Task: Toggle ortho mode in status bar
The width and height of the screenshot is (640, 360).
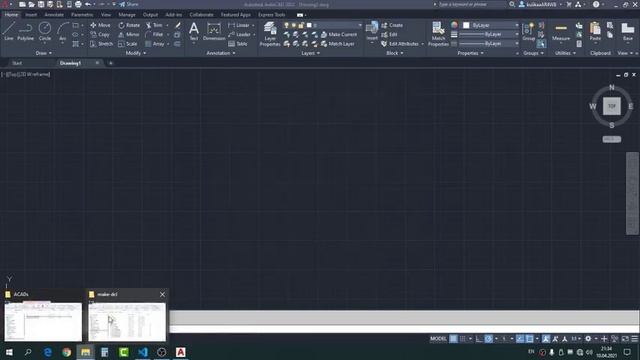Action: 479,339
